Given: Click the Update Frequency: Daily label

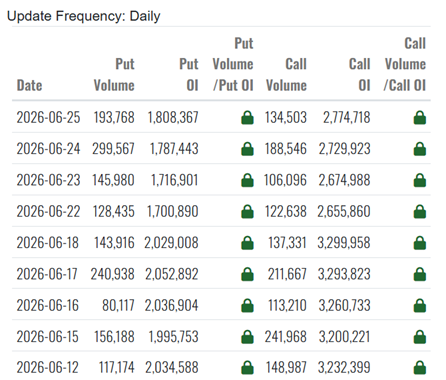Looking at the screenshot, I should 84,16.
